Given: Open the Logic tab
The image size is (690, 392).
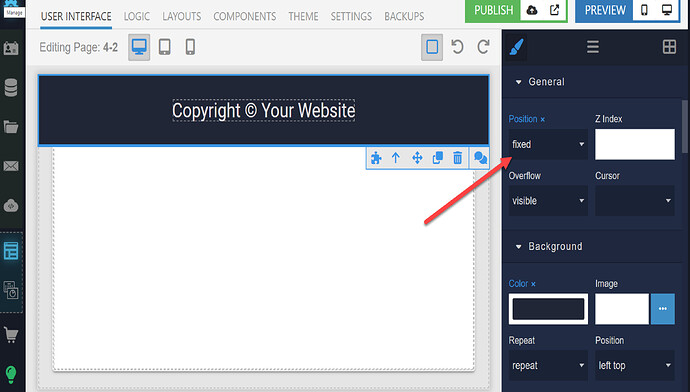Looking at the screenshot, I should (x=136, y=17).
